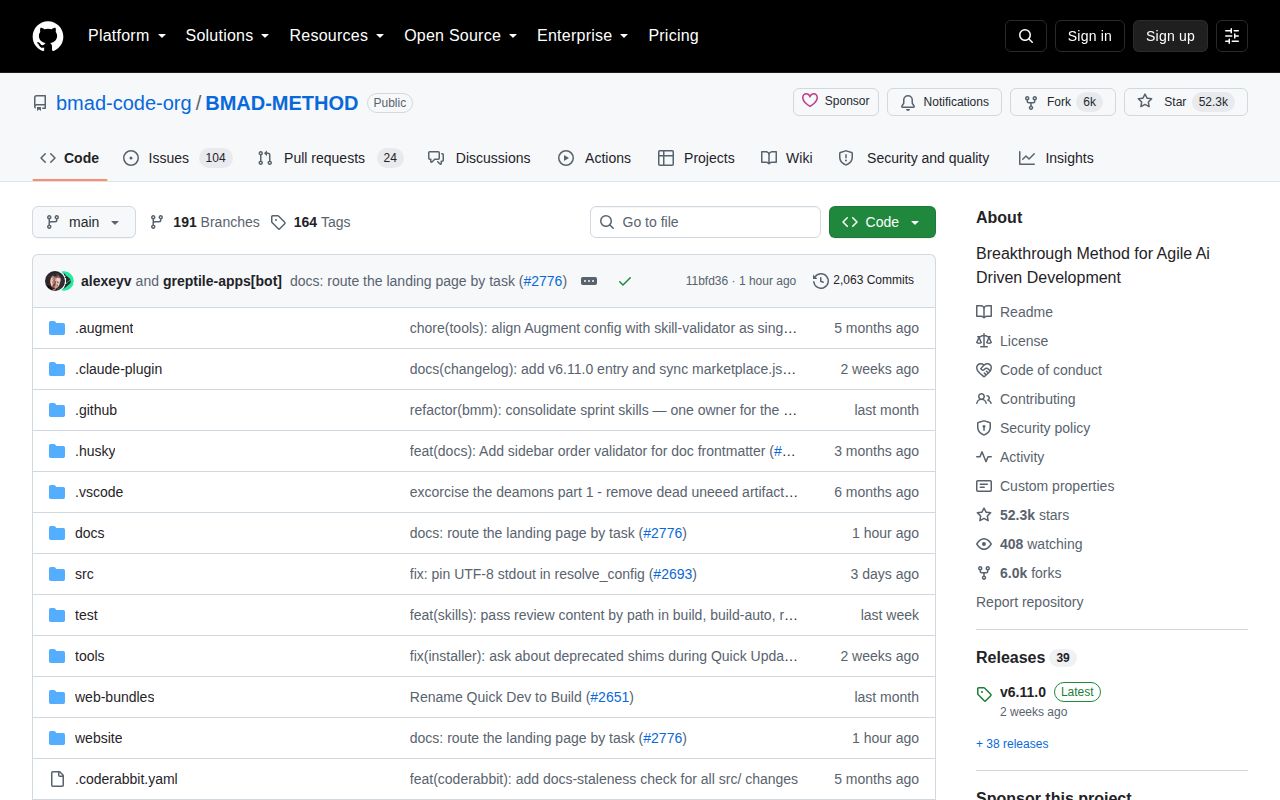Click the .augment folder icon
Image resolution: width=1280 pixels, height=800 pixels.
click(x=57, y=328)
